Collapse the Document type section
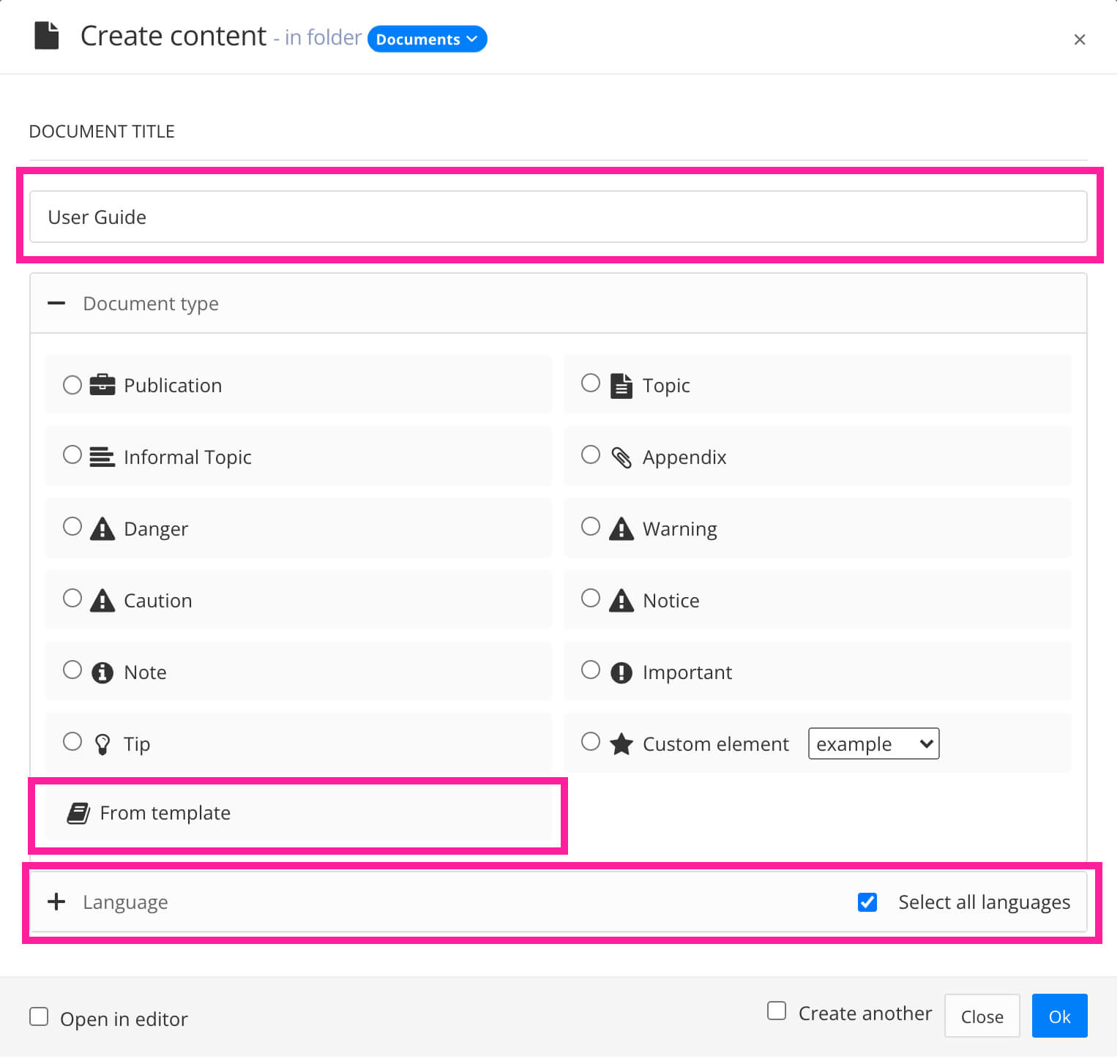The height and width of the screenshot is (1064, 1120). click(x=56, y=303)
